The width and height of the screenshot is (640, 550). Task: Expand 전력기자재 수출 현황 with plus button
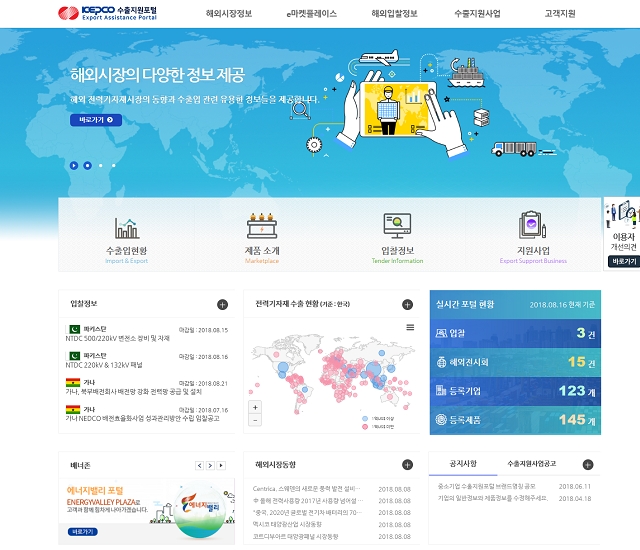(x=407, y=304)
